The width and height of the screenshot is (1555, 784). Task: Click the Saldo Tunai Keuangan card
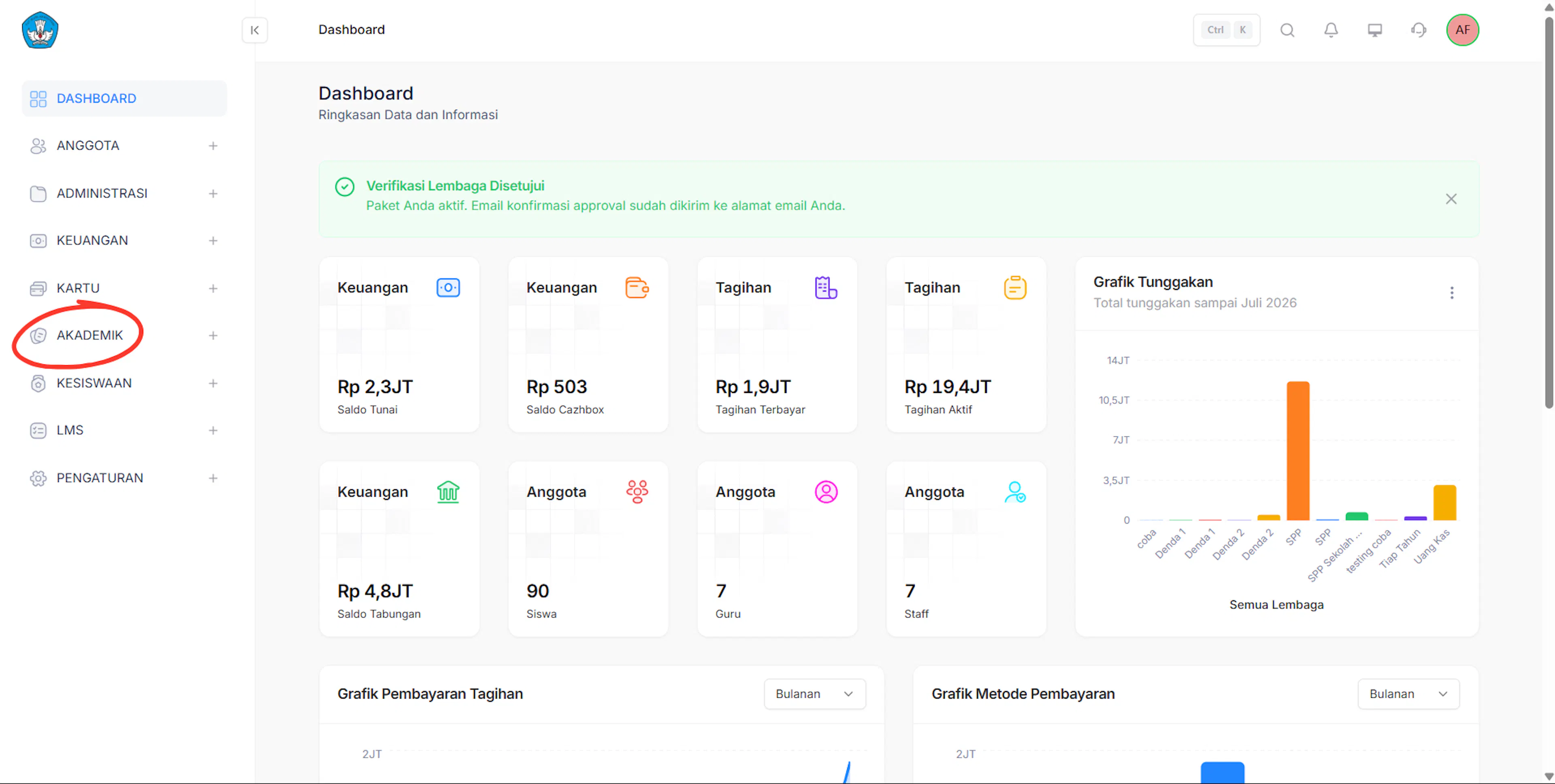[x=399, y=344]
